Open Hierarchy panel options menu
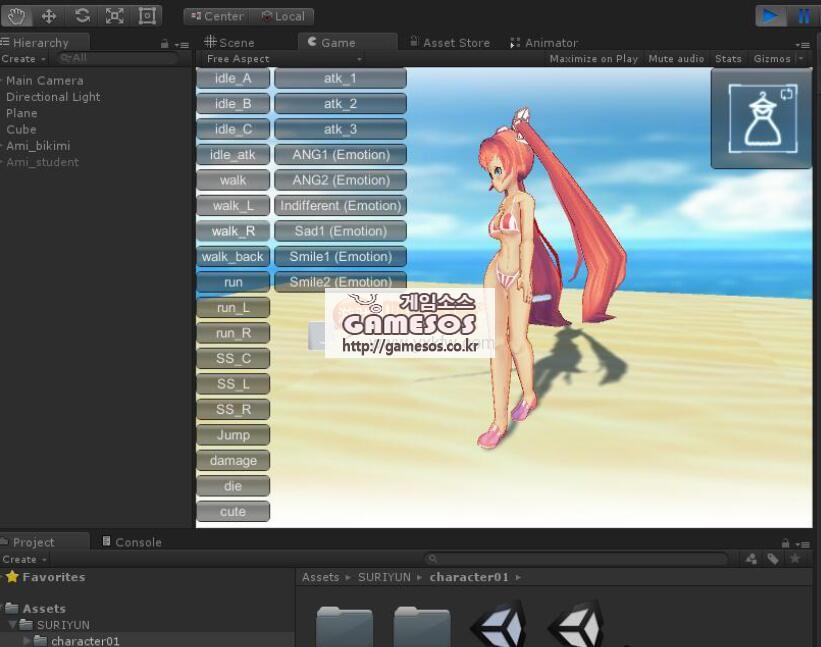 click(182, 44)
